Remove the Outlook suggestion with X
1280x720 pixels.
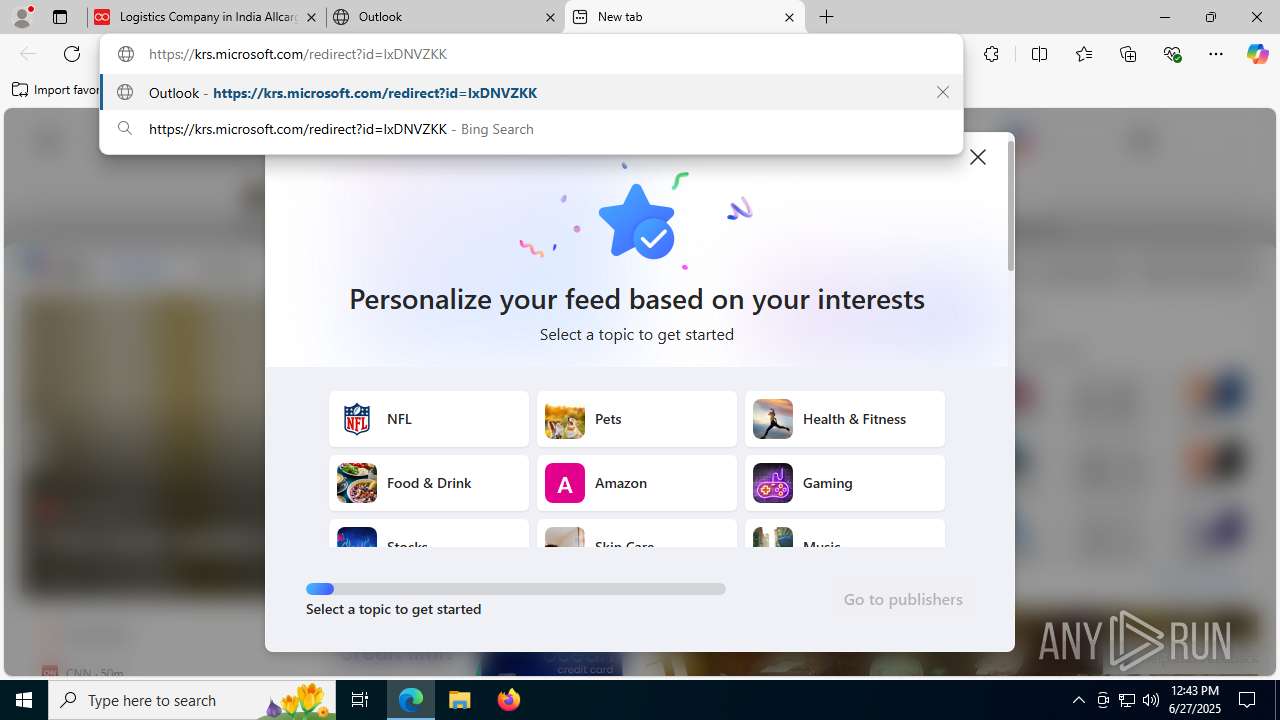point(942,92)
